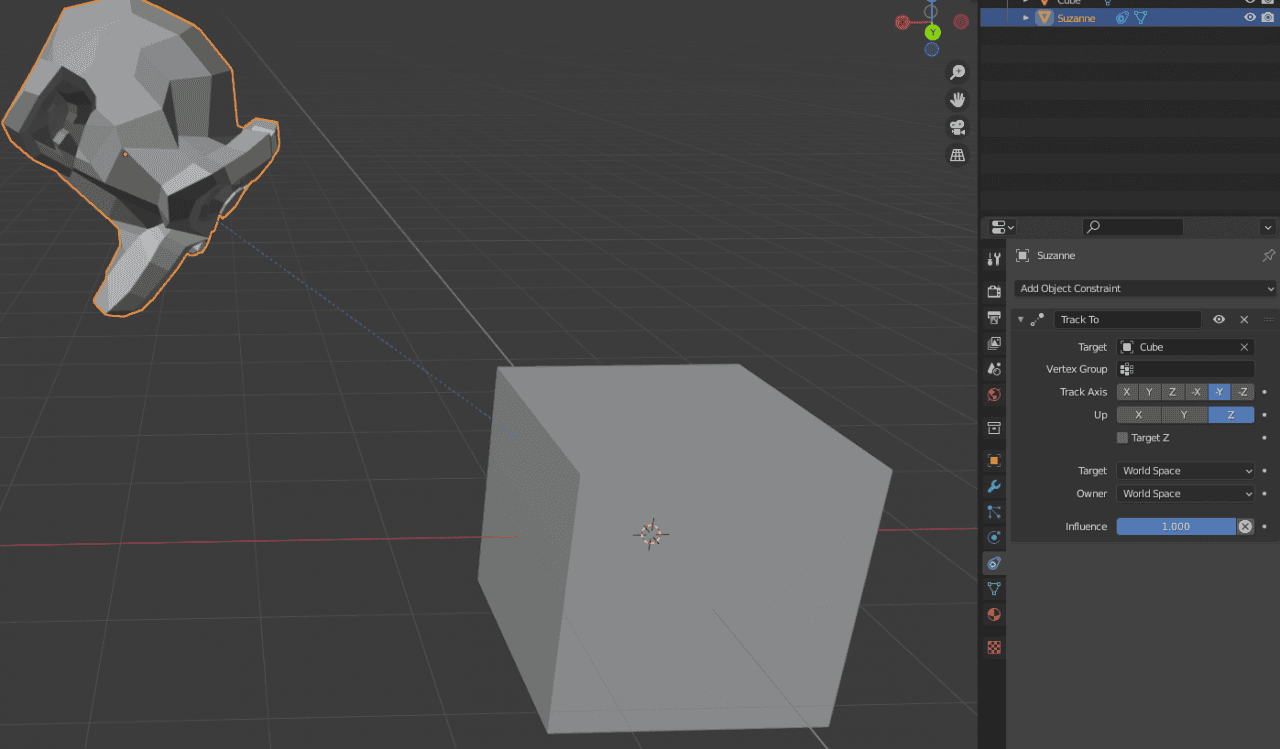Collapse the Track To constraint panel
Viewport: 1280px width, 749px height.
1019,319
